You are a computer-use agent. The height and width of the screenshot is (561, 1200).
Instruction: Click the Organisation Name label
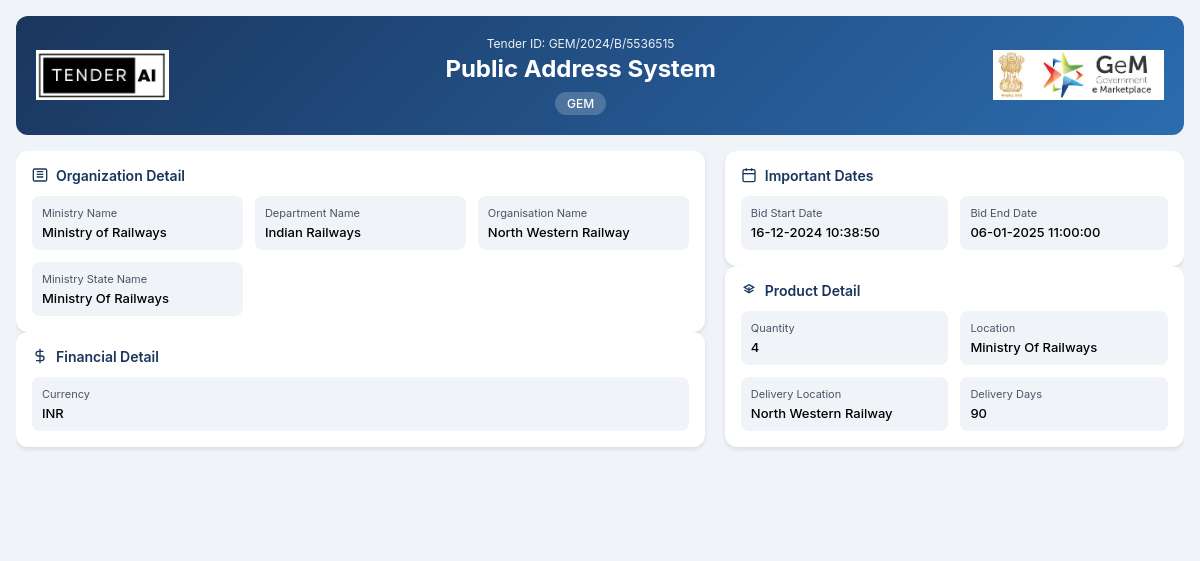[x=537, y=213]
